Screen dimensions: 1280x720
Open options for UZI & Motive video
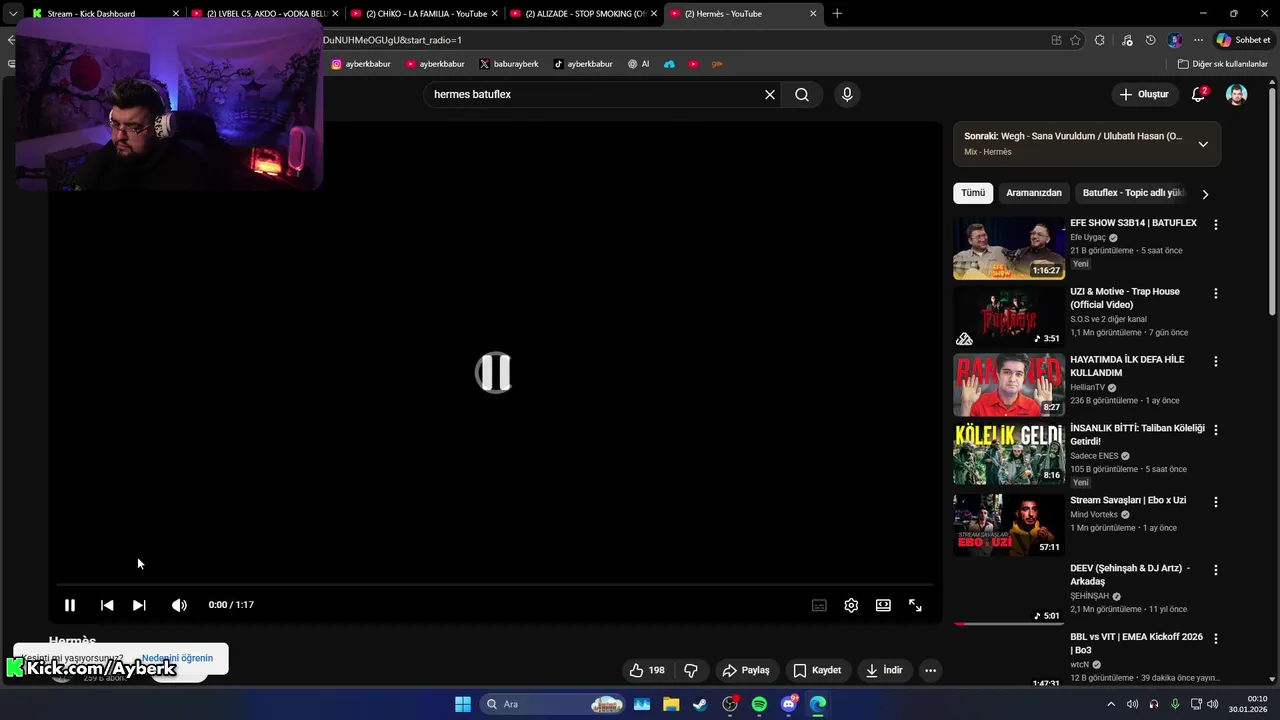(x=1216, y=294)
